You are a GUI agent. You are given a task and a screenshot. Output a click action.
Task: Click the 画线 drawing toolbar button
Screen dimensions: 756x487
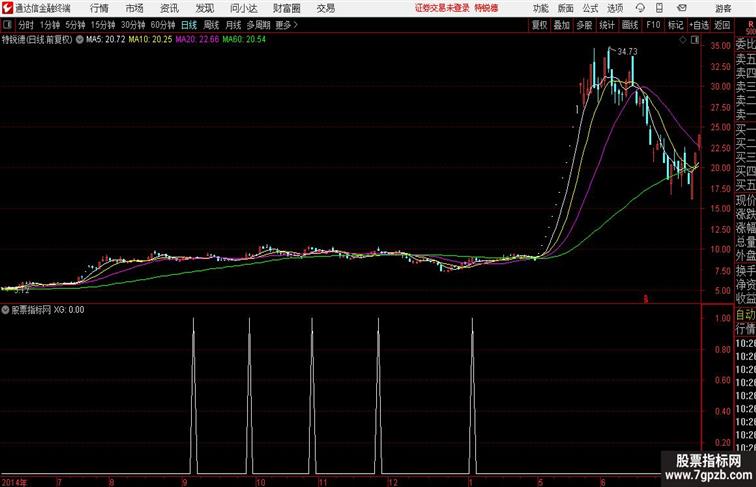point(630,25)
